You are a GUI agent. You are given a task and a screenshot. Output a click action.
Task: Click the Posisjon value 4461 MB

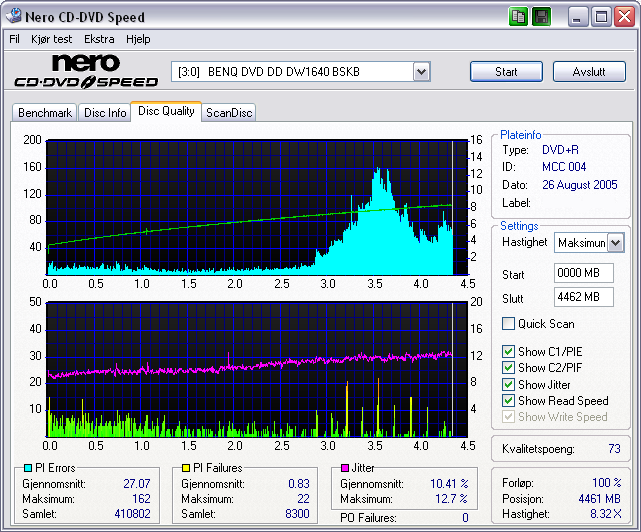click(600, 499)
